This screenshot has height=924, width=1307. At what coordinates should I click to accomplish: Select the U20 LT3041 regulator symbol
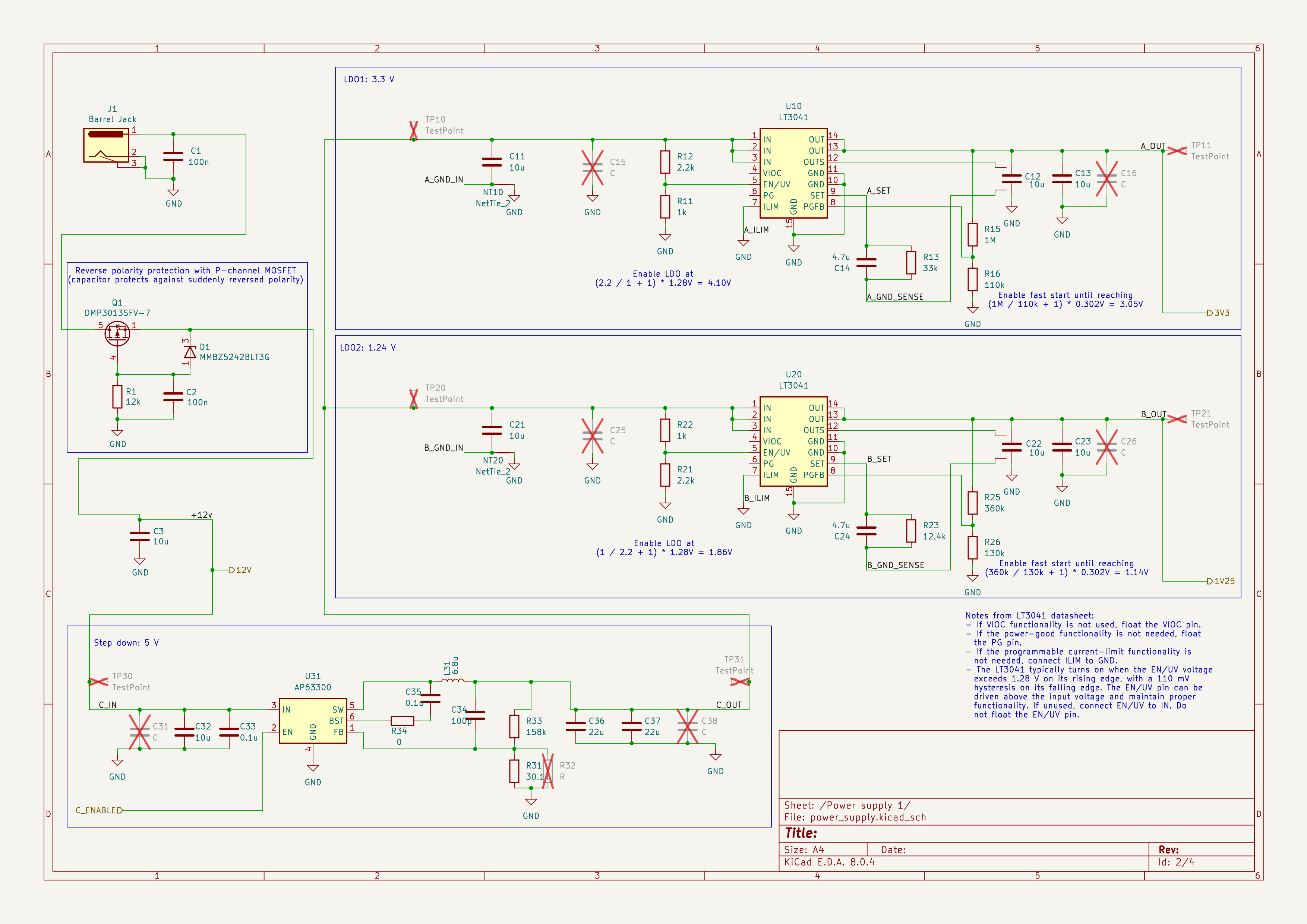click(793, 442)
